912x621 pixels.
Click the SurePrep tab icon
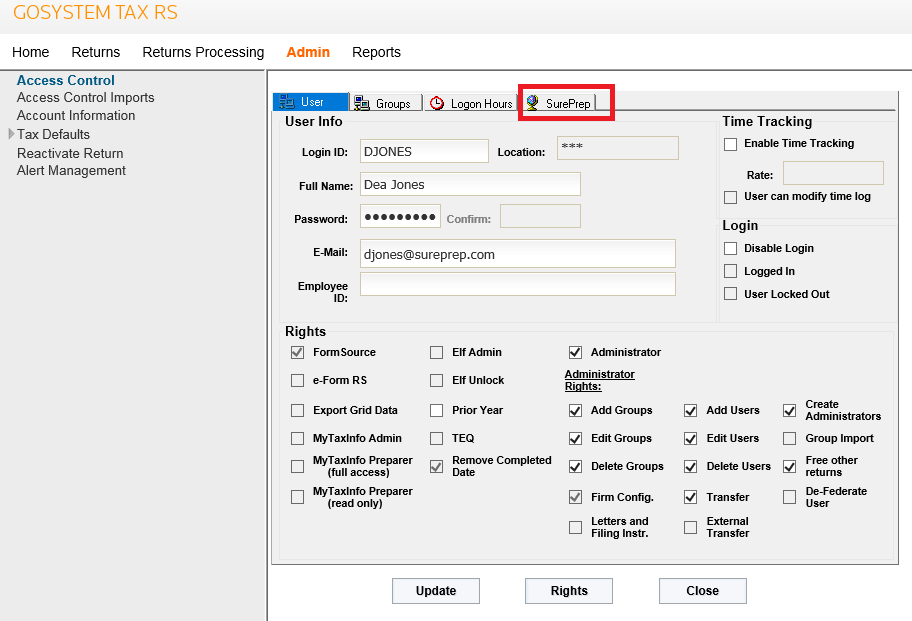(x=533, y=103)
